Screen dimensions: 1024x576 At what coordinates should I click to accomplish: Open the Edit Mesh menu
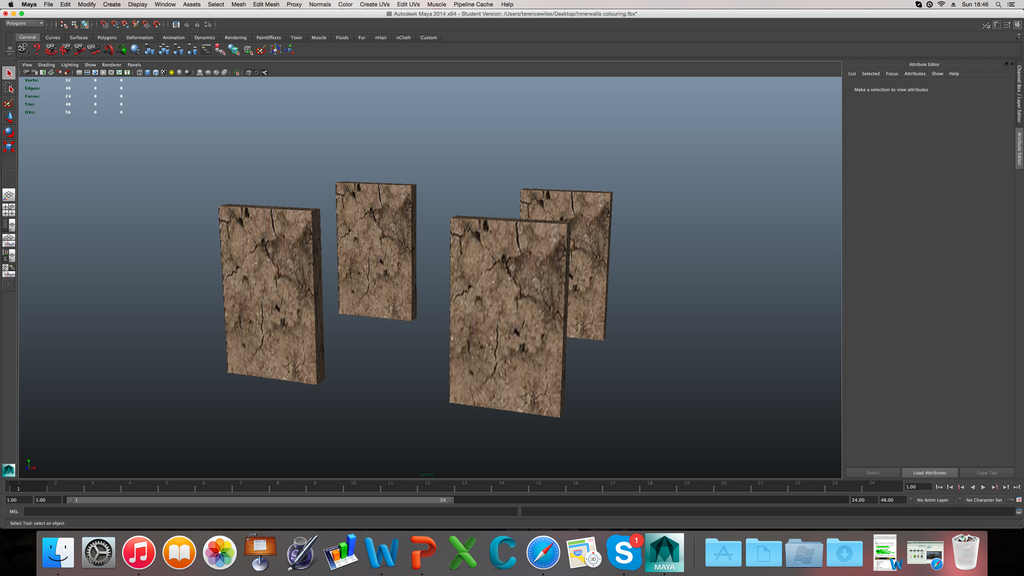266,5
